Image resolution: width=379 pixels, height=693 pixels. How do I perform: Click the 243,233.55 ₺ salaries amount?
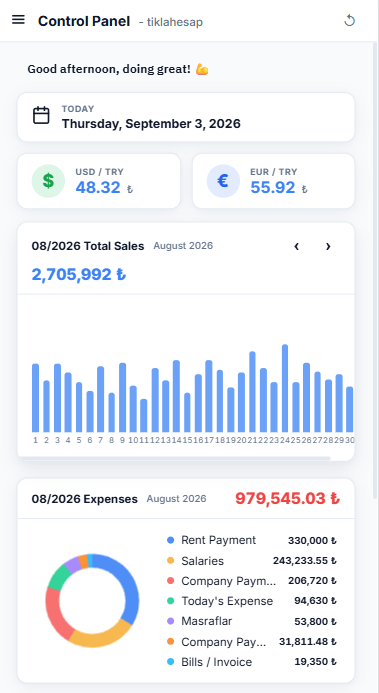tap(305, 561)
